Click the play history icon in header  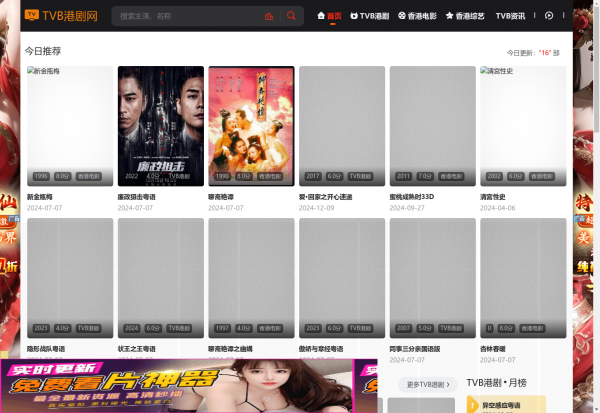549,16
